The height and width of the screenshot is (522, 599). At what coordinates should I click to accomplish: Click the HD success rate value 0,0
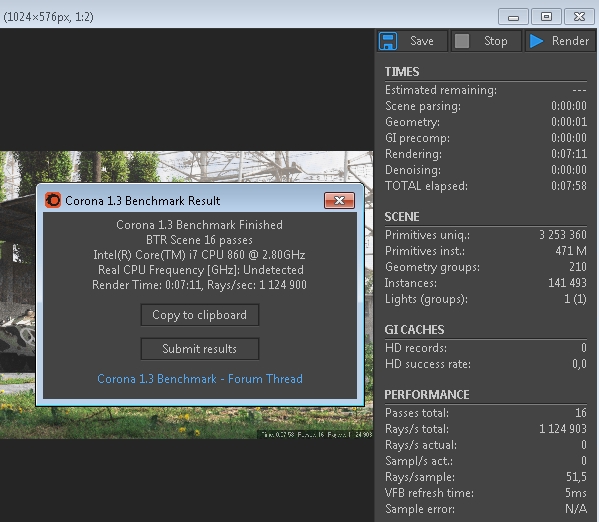579,364
